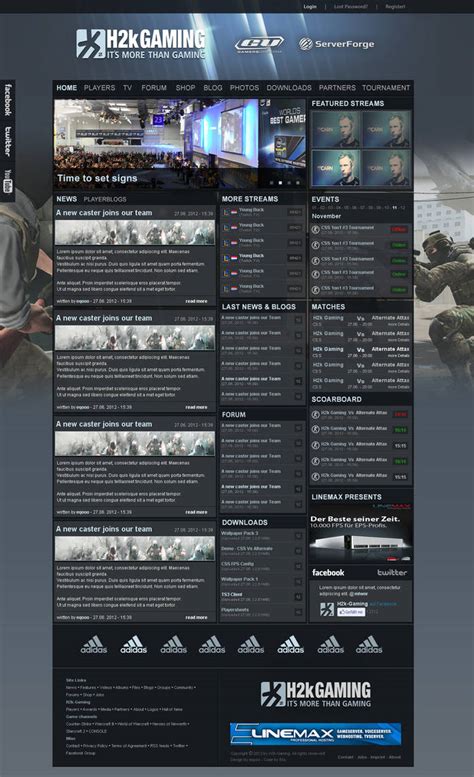Click the GU Gamers sponsor logo

click(x=259, y=44)
